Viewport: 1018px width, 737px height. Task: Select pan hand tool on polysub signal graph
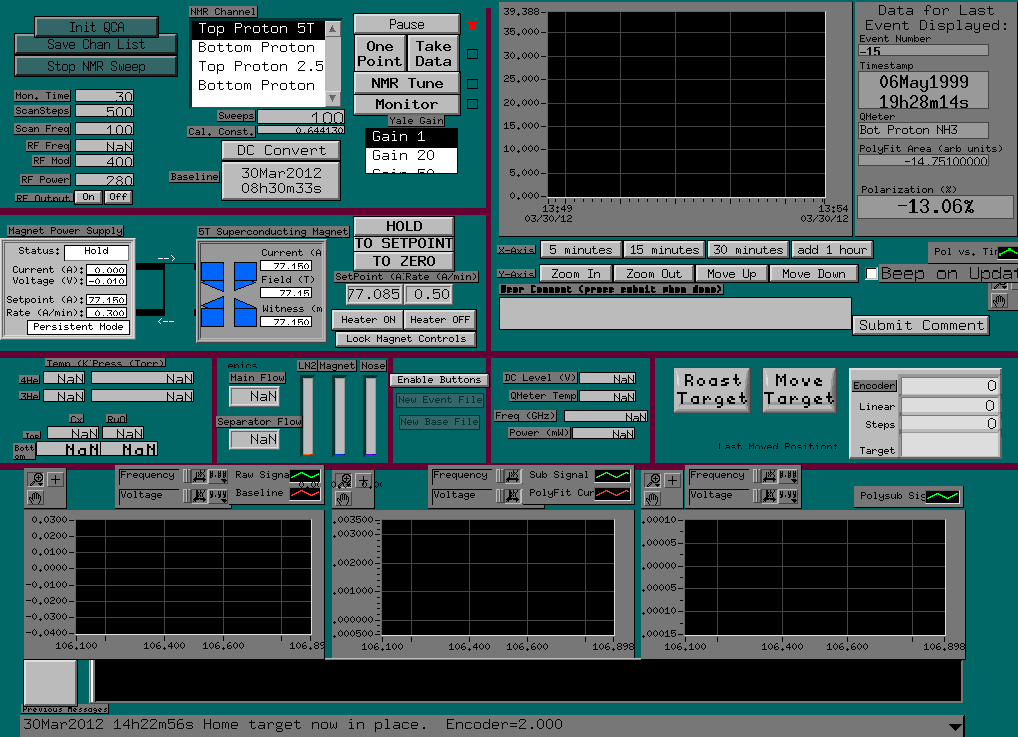point(653,499)
